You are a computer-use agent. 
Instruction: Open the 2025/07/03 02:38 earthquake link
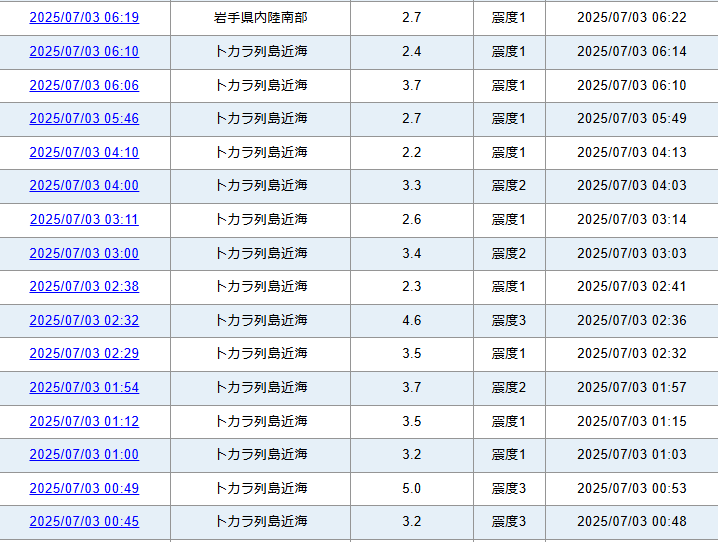84,287
